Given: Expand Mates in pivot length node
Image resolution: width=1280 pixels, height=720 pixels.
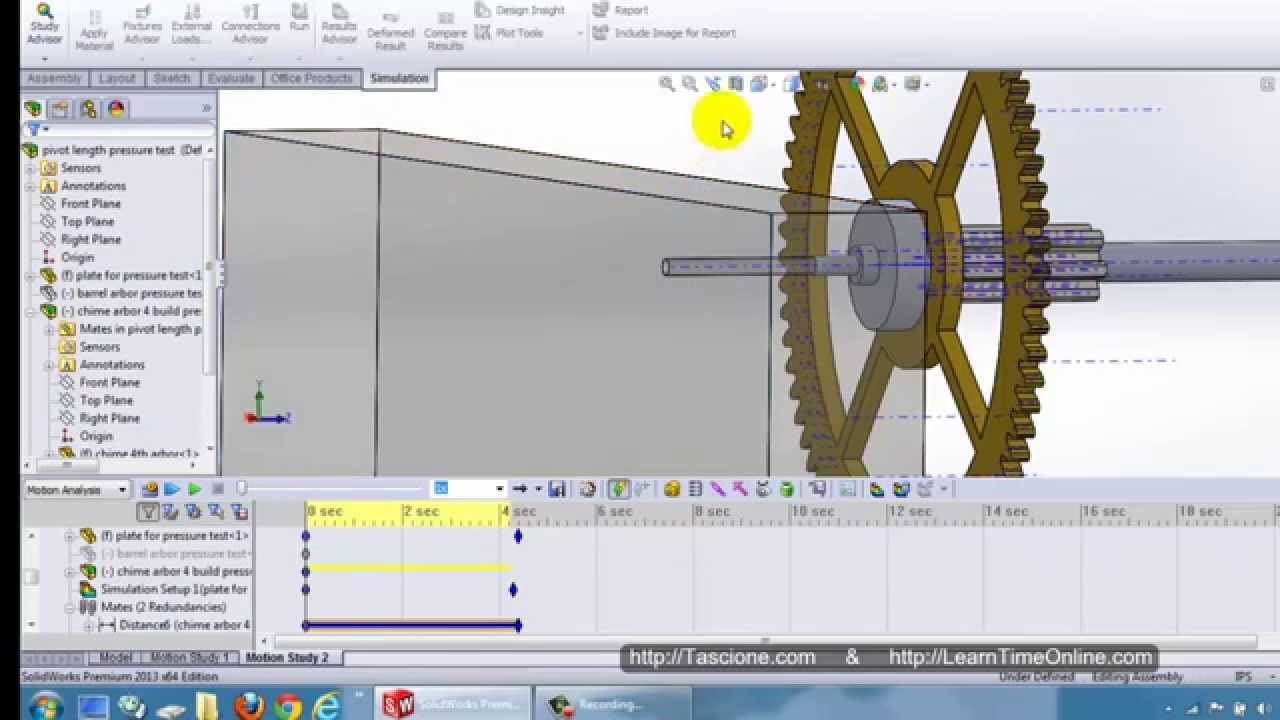Looking at the screenshot, I should (x=50, y=329).
